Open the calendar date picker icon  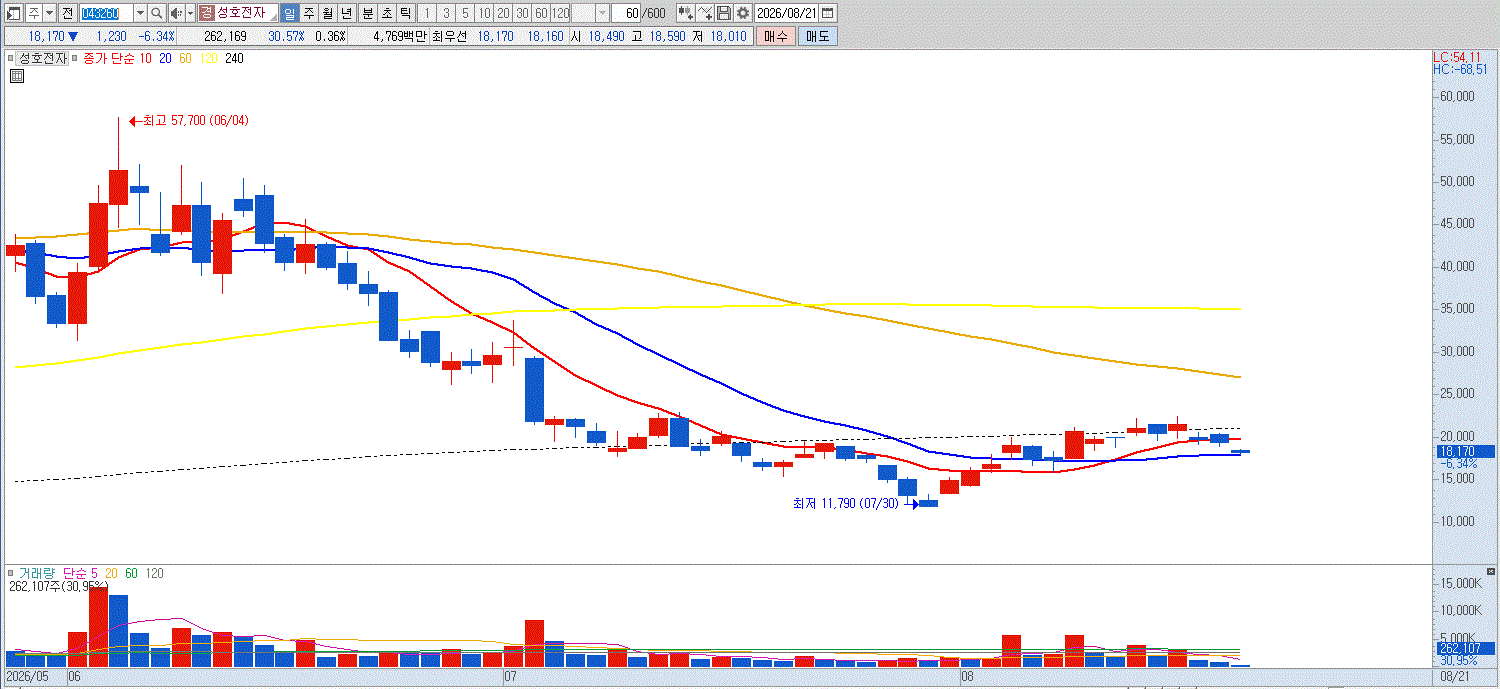(x=827, y=13)
